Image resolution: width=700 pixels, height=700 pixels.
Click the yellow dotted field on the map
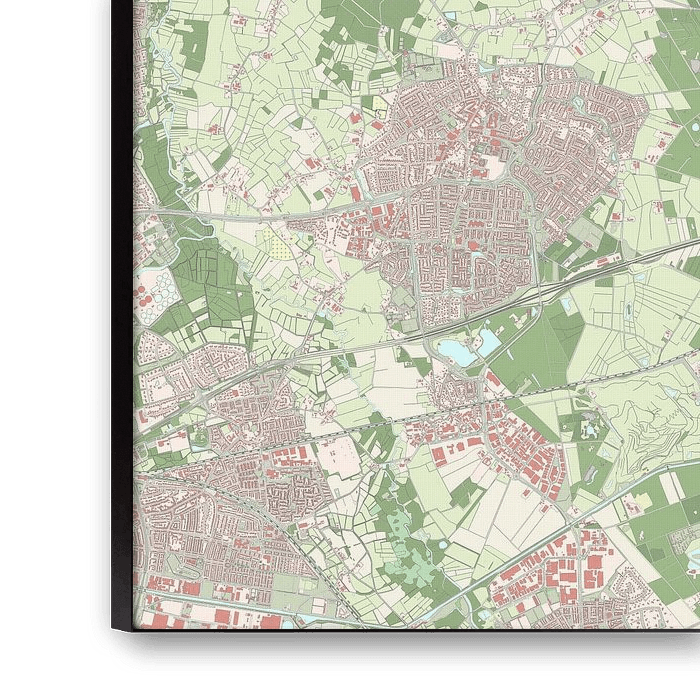point(280,242)
